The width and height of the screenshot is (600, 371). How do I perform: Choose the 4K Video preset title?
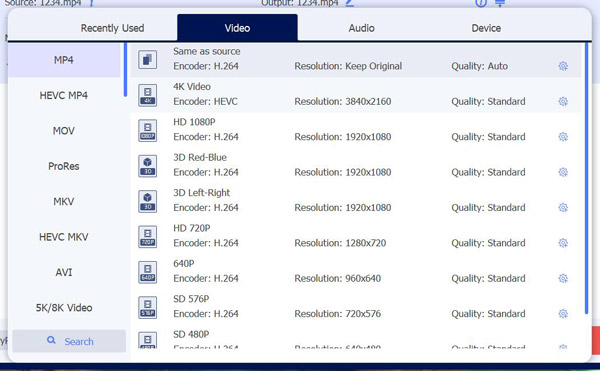(192, 86)
